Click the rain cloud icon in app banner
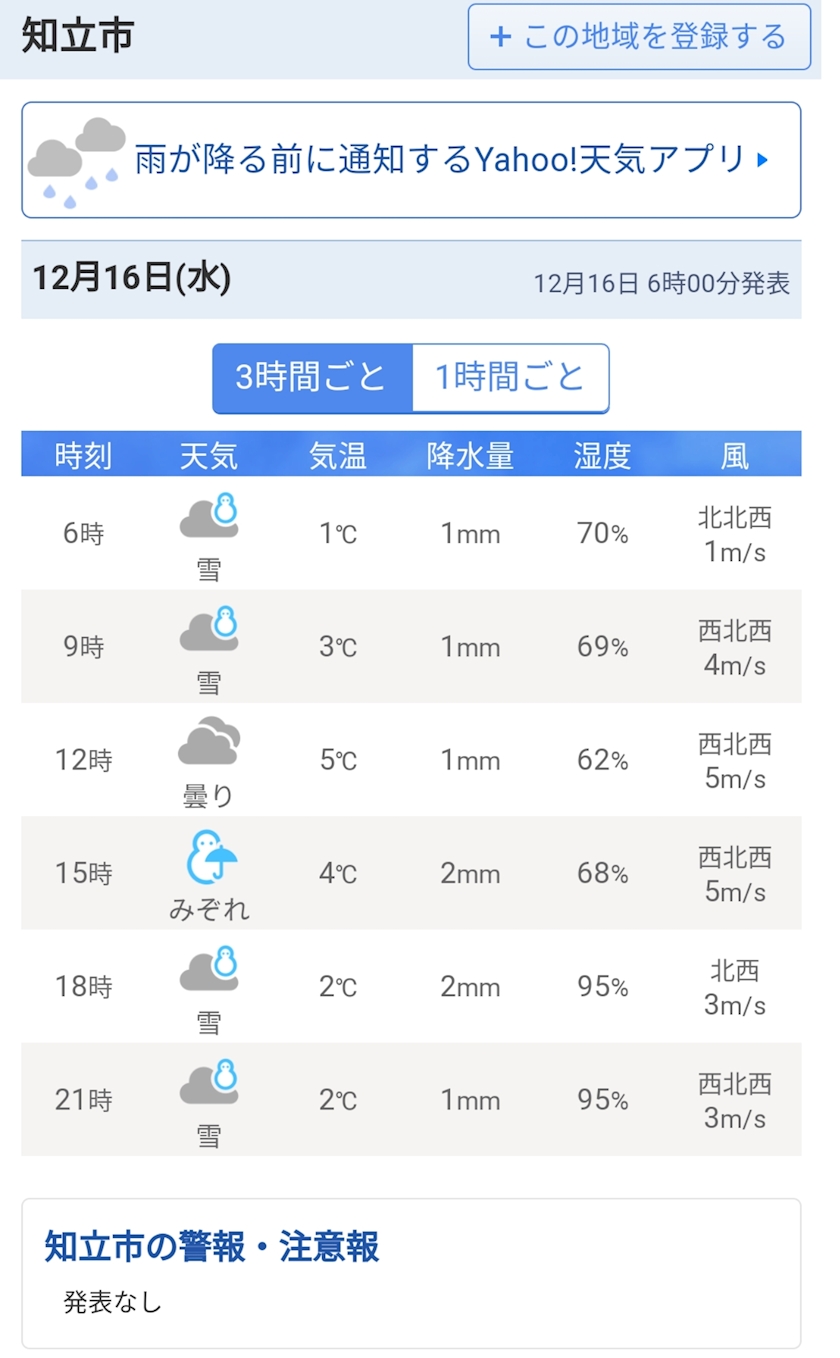Image resolution: width=840 pixels, height=1358 pixels. pyautogui.click(x=77, y=161)
